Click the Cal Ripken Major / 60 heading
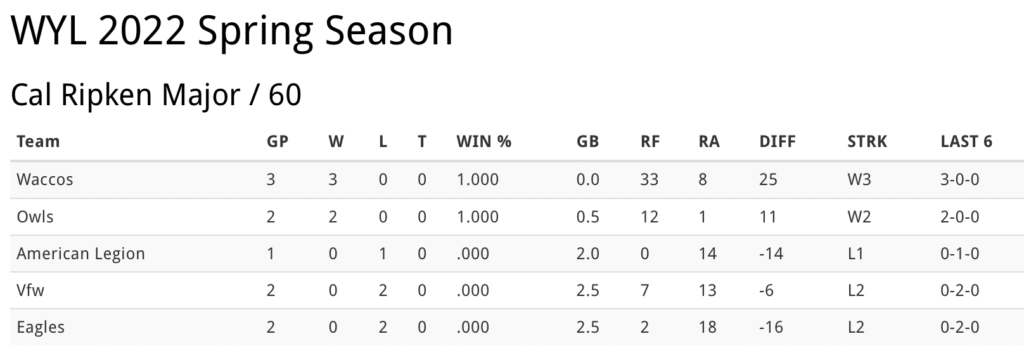 [x=156, y=95]
